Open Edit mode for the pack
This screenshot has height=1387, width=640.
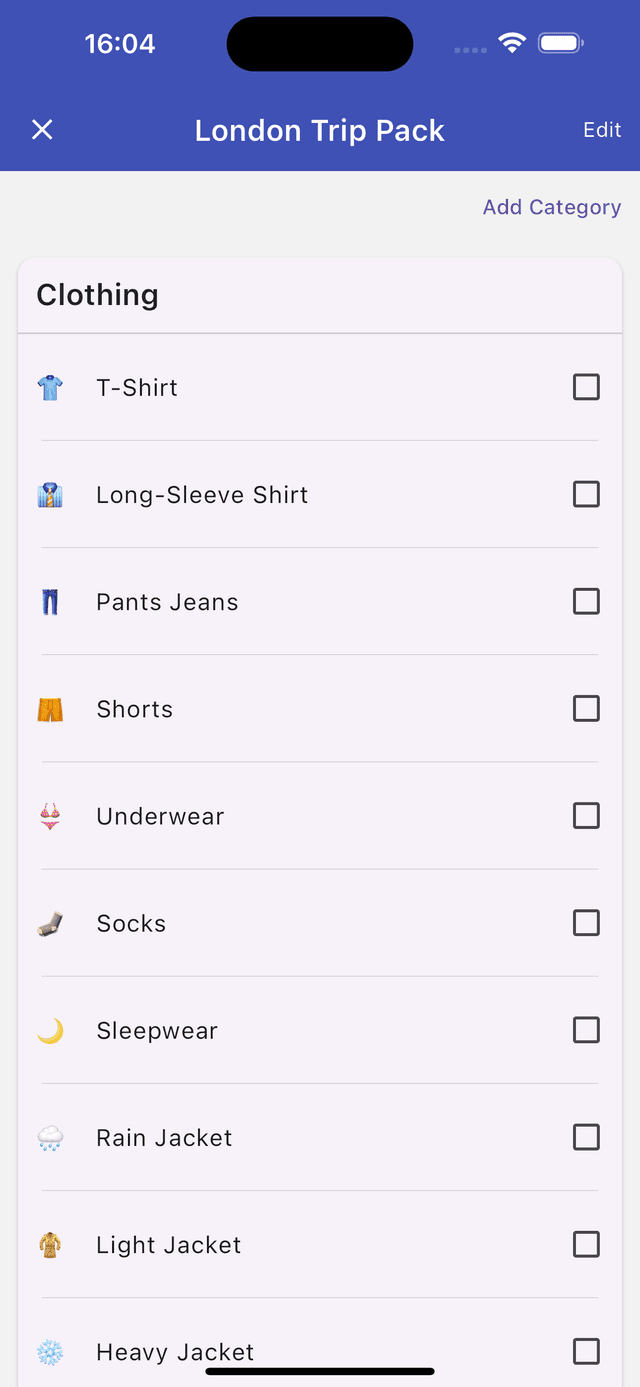tap(602, 130)
